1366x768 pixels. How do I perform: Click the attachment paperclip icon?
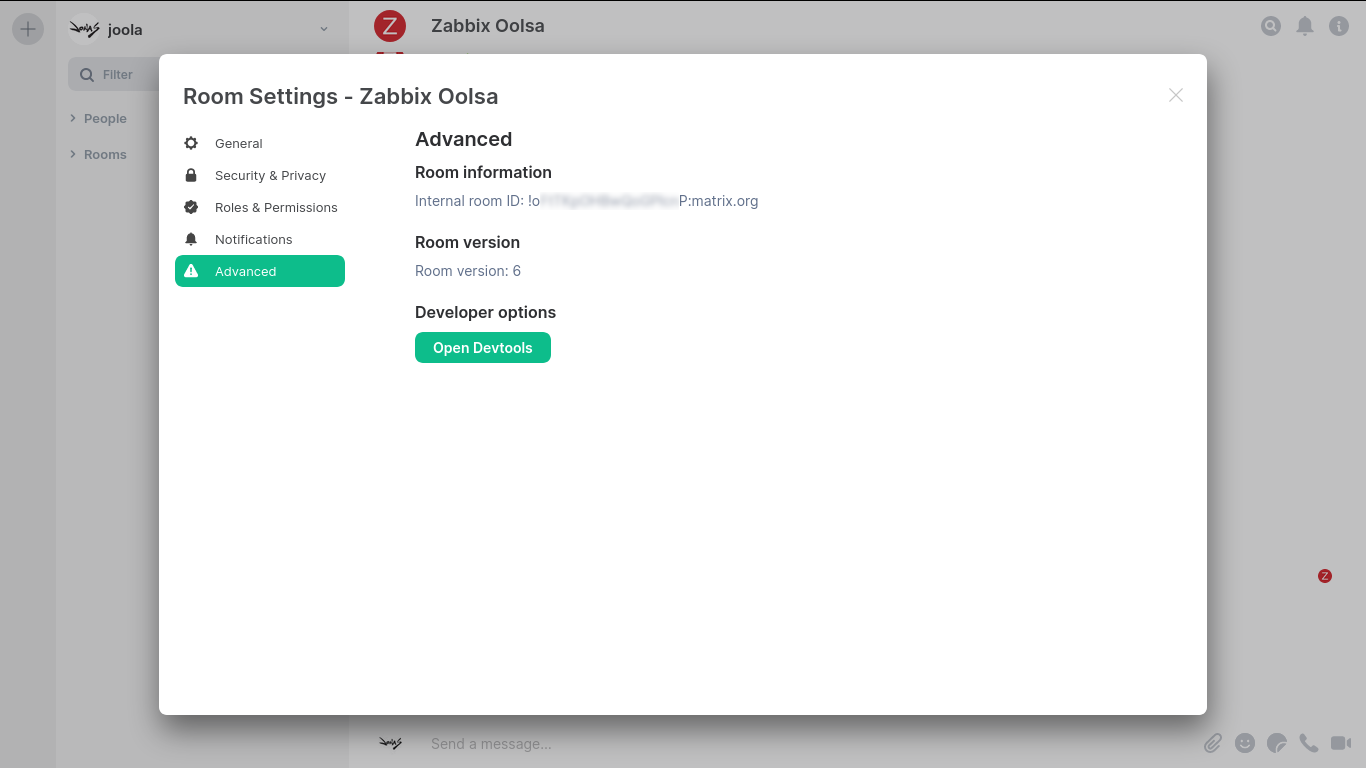1213,743
